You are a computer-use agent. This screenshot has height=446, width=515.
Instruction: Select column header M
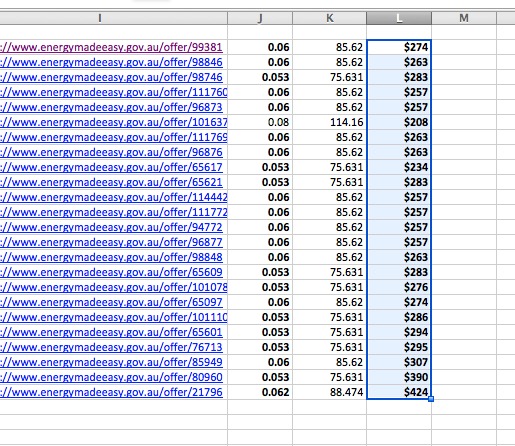point(464,18)
